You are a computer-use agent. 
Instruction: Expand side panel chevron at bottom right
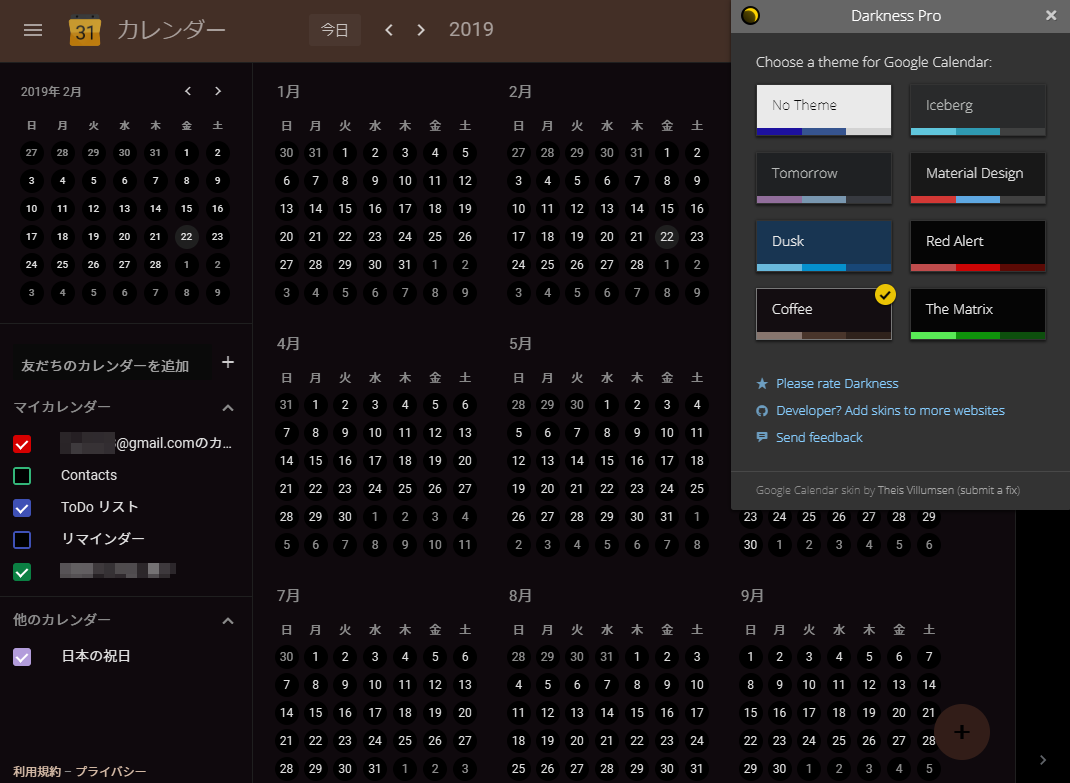[1043, 760]
